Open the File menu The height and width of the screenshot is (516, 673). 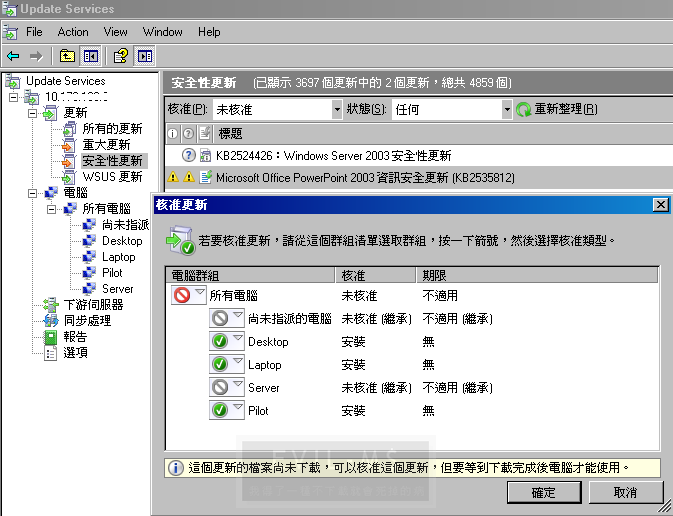(x=34, y=32)
